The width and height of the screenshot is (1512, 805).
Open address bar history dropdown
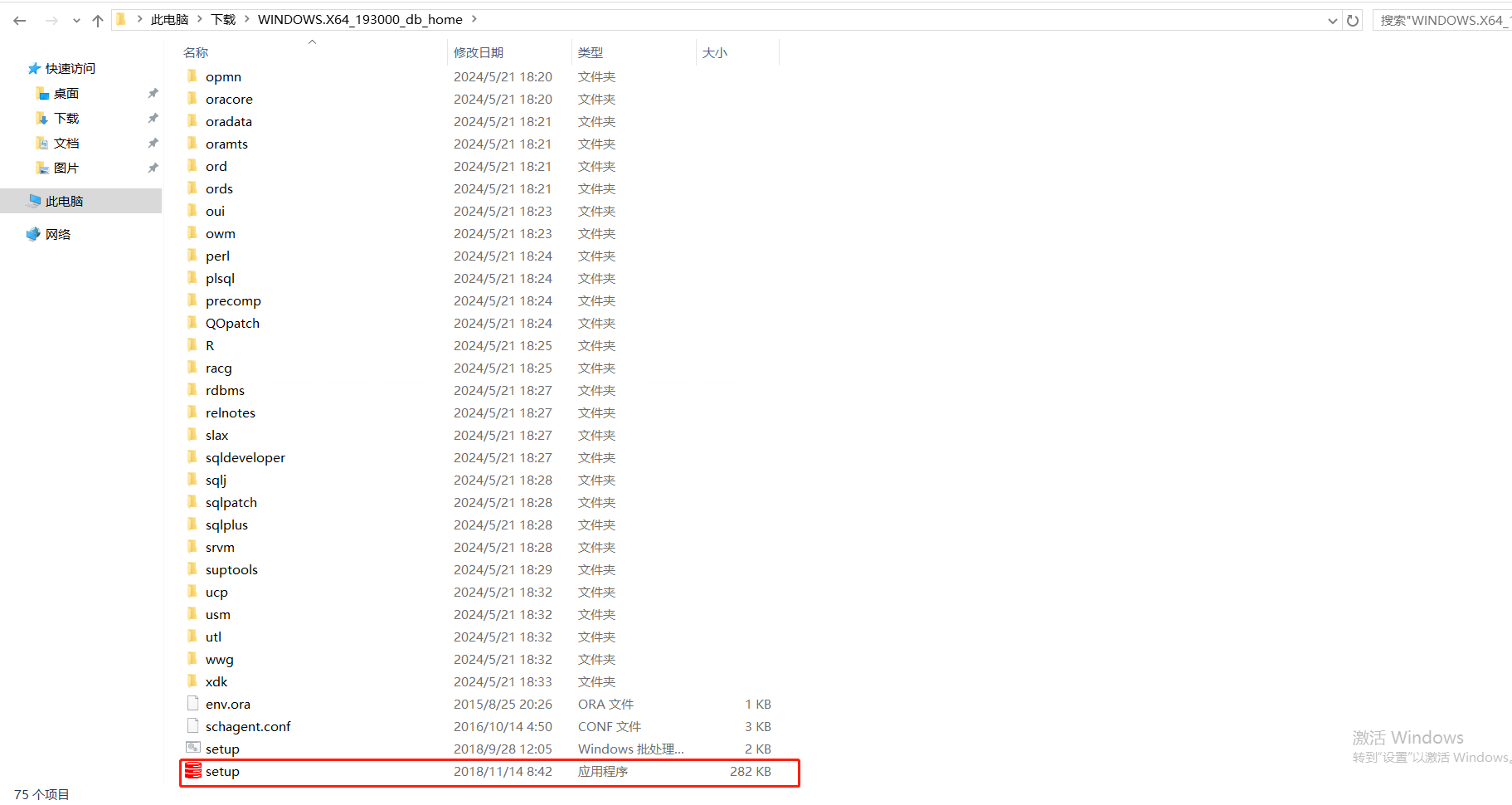coord(1333,21)
